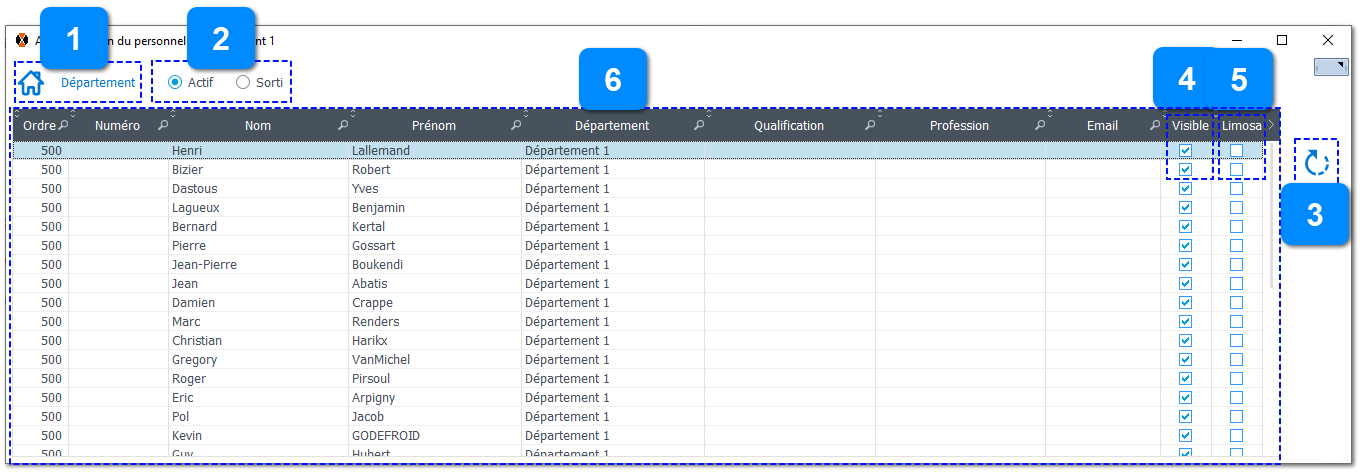This screenshot has height=476, width=1361.
Task: Click the search icon in the Nom column
Action: (x=343, y=126)
